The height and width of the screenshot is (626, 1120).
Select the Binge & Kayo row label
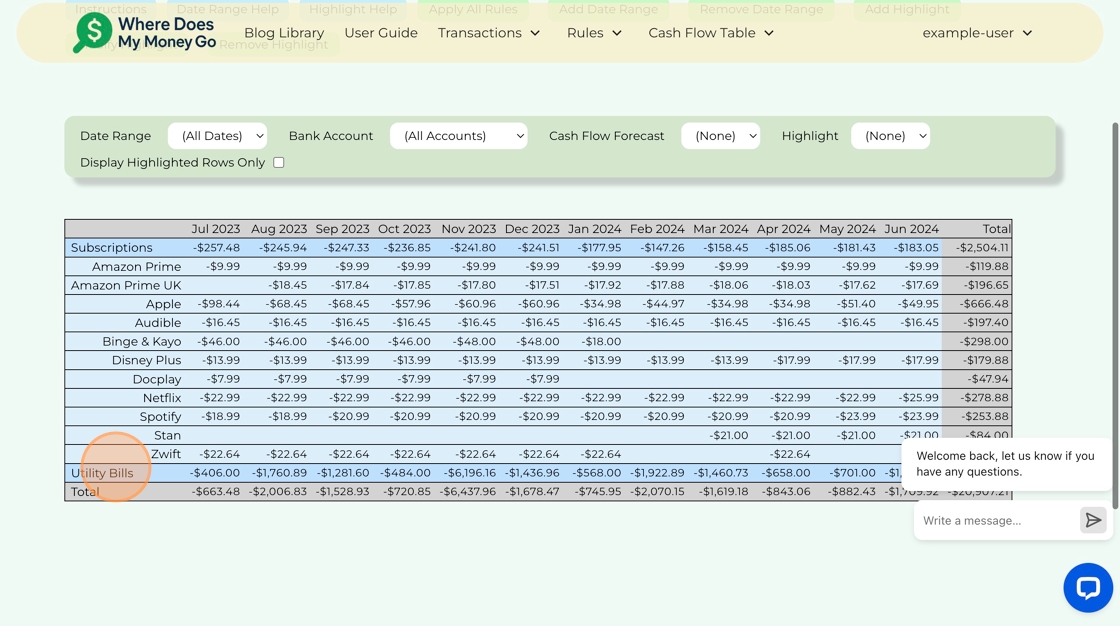click(x=141, y=342)
